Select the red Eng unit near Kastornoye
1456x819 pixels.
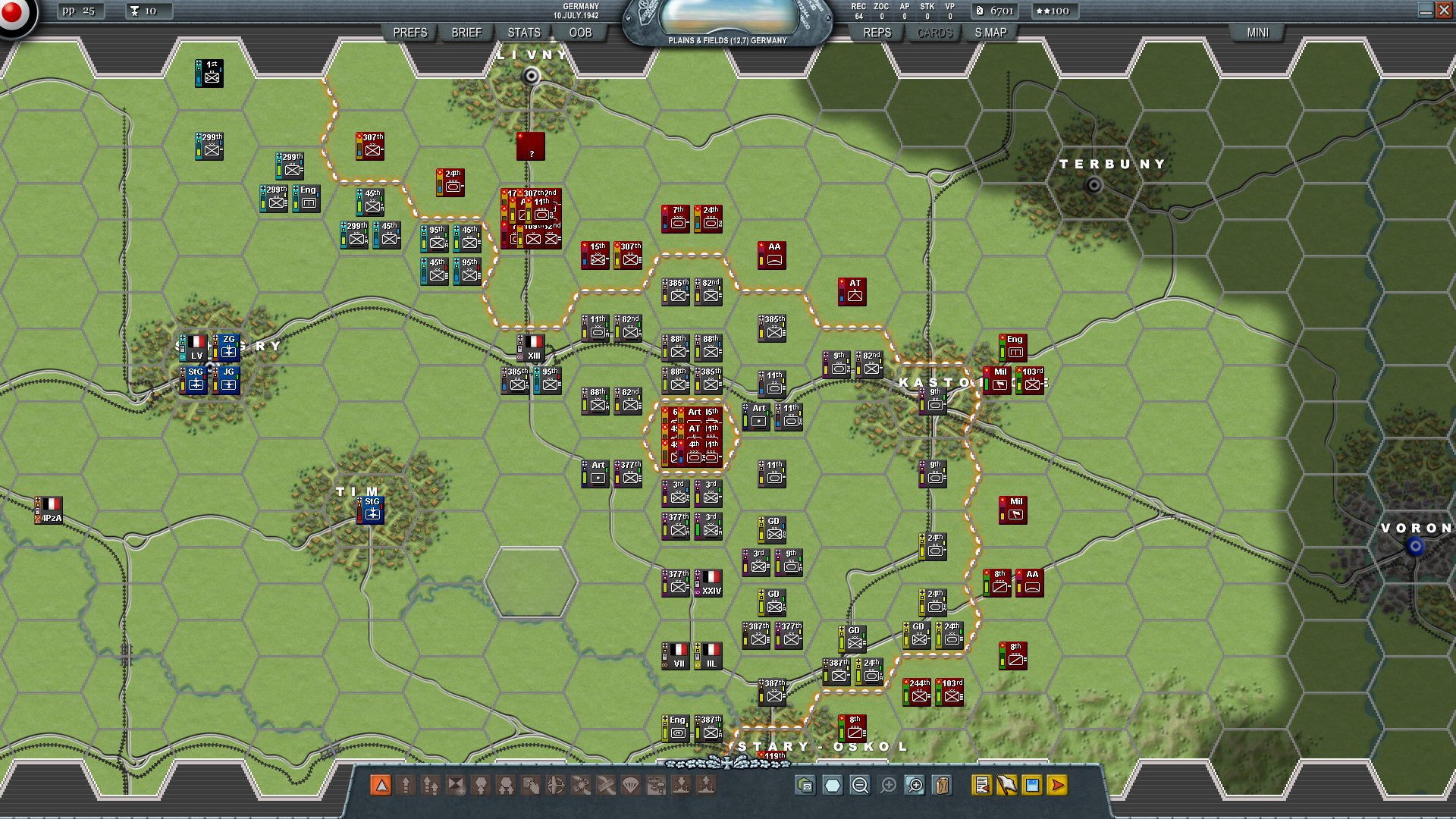coord(1013,347)
